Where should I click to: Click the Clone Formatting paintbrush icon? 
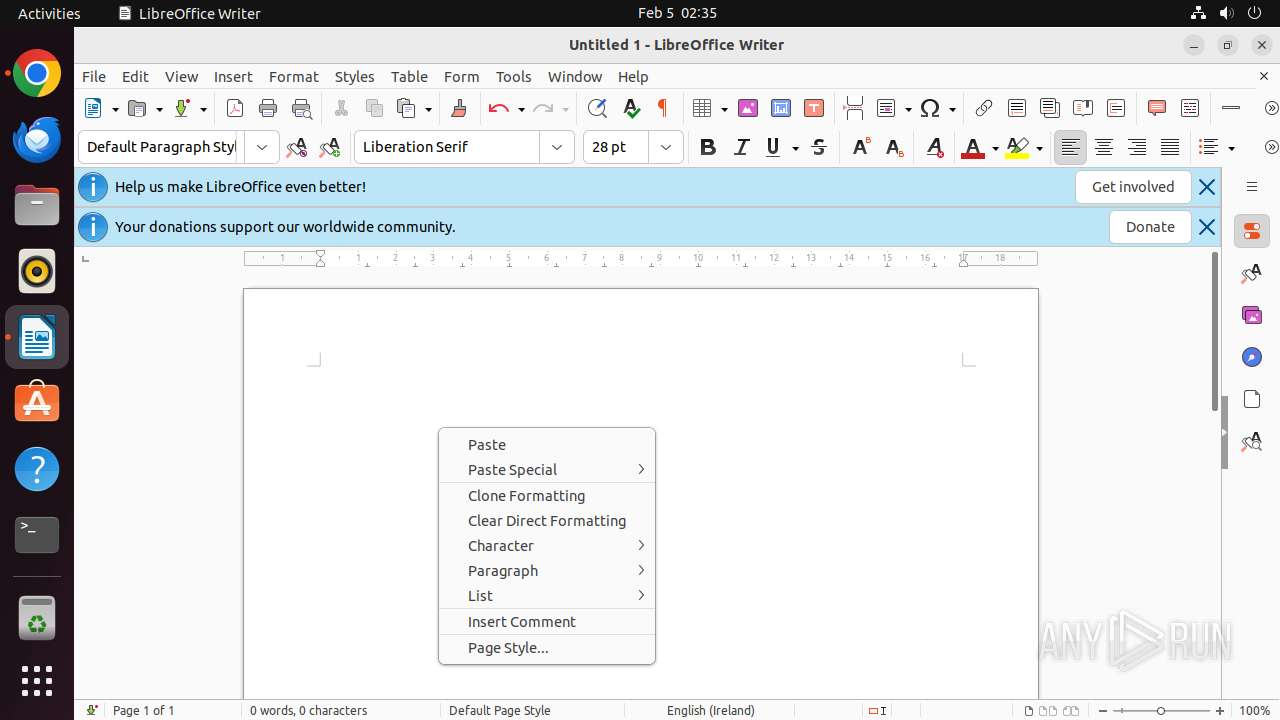(x=459, y=108)
